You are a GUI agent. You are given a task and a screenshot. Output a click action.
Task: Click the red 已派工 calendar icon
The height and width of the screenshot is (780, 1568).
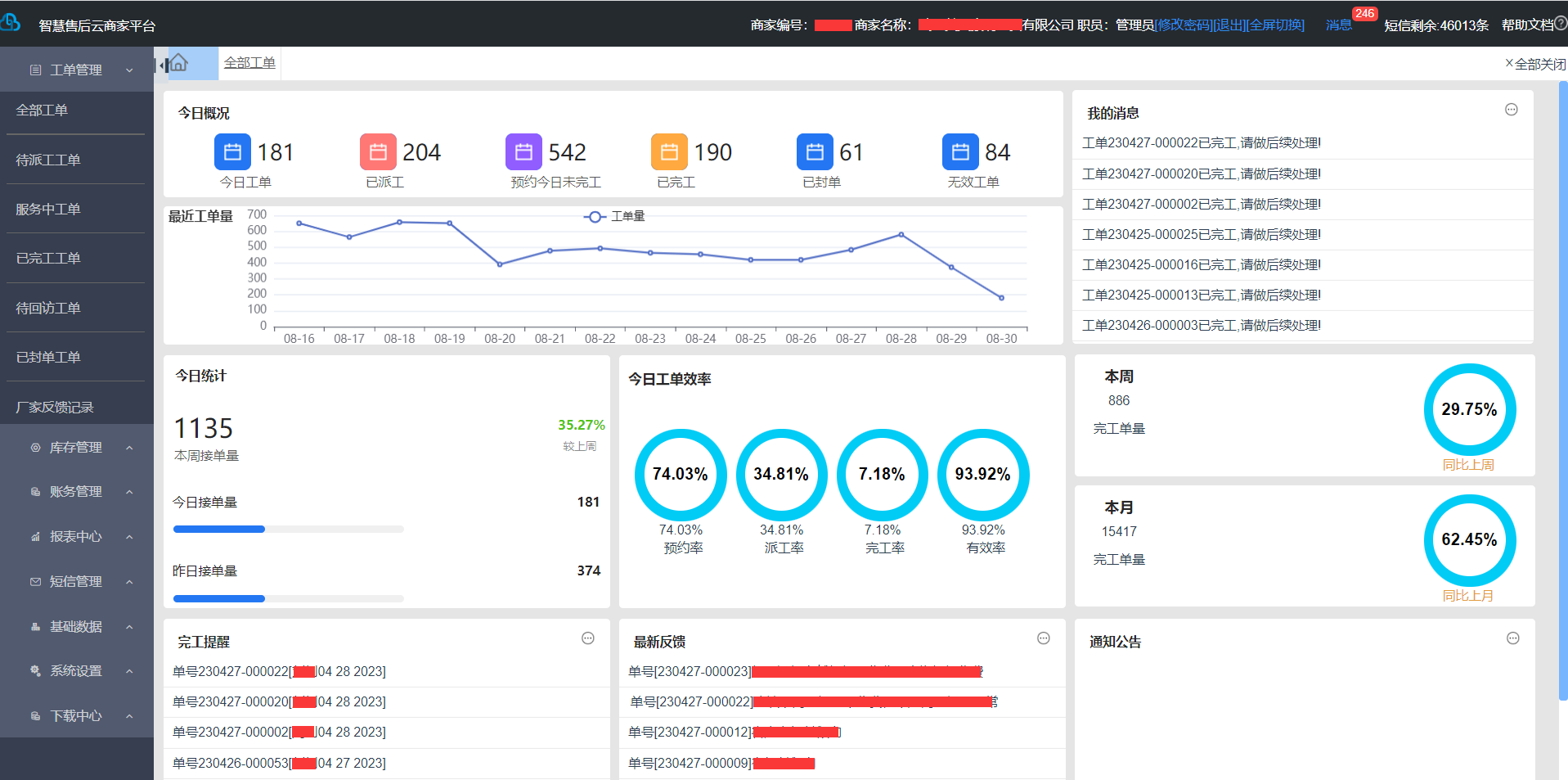tap(378, 152)
